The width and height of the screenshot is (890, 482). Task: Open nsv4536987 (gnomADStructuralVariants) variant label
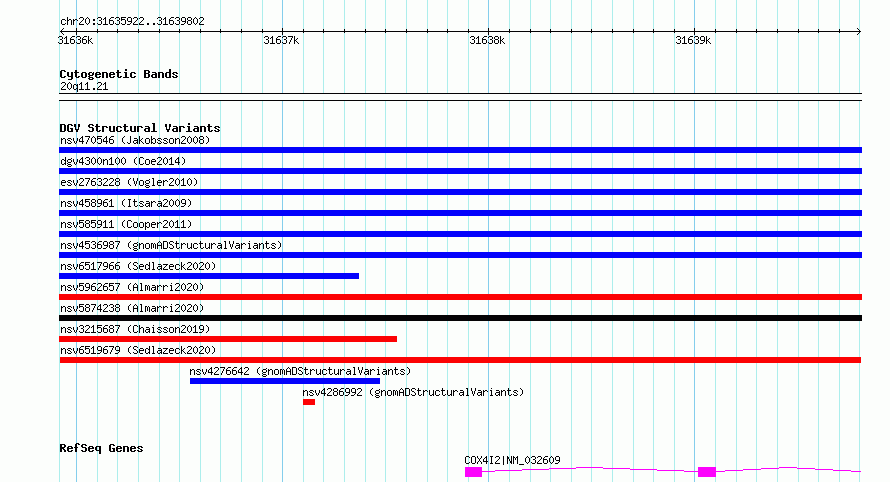[171, 245]
